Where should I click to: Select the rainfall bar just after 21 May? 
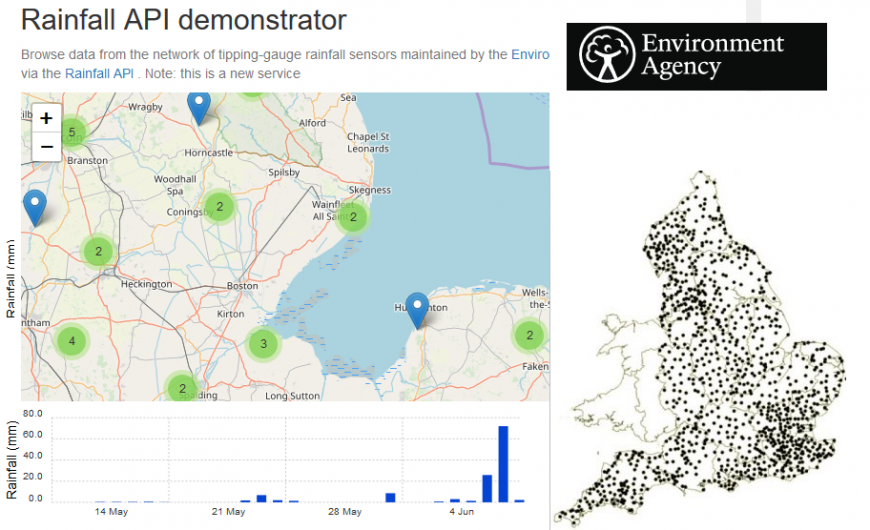tap(261, 498)
